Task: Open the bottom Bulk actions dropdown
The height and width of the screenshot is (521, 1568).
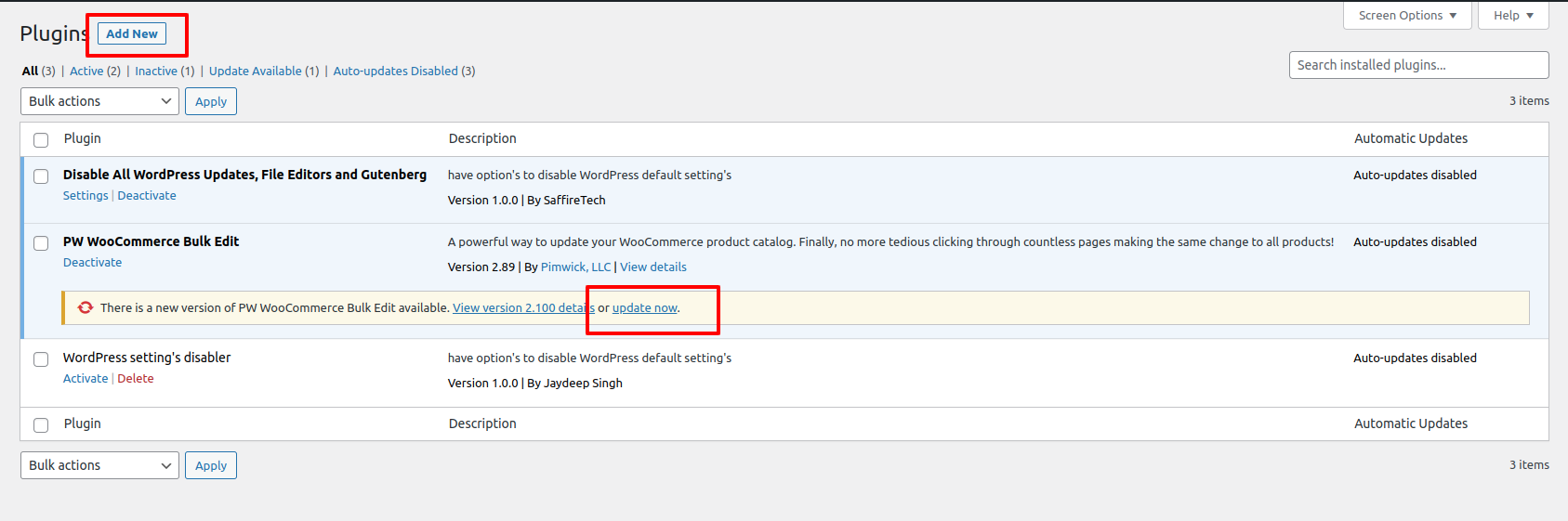Action: (99, 465)
